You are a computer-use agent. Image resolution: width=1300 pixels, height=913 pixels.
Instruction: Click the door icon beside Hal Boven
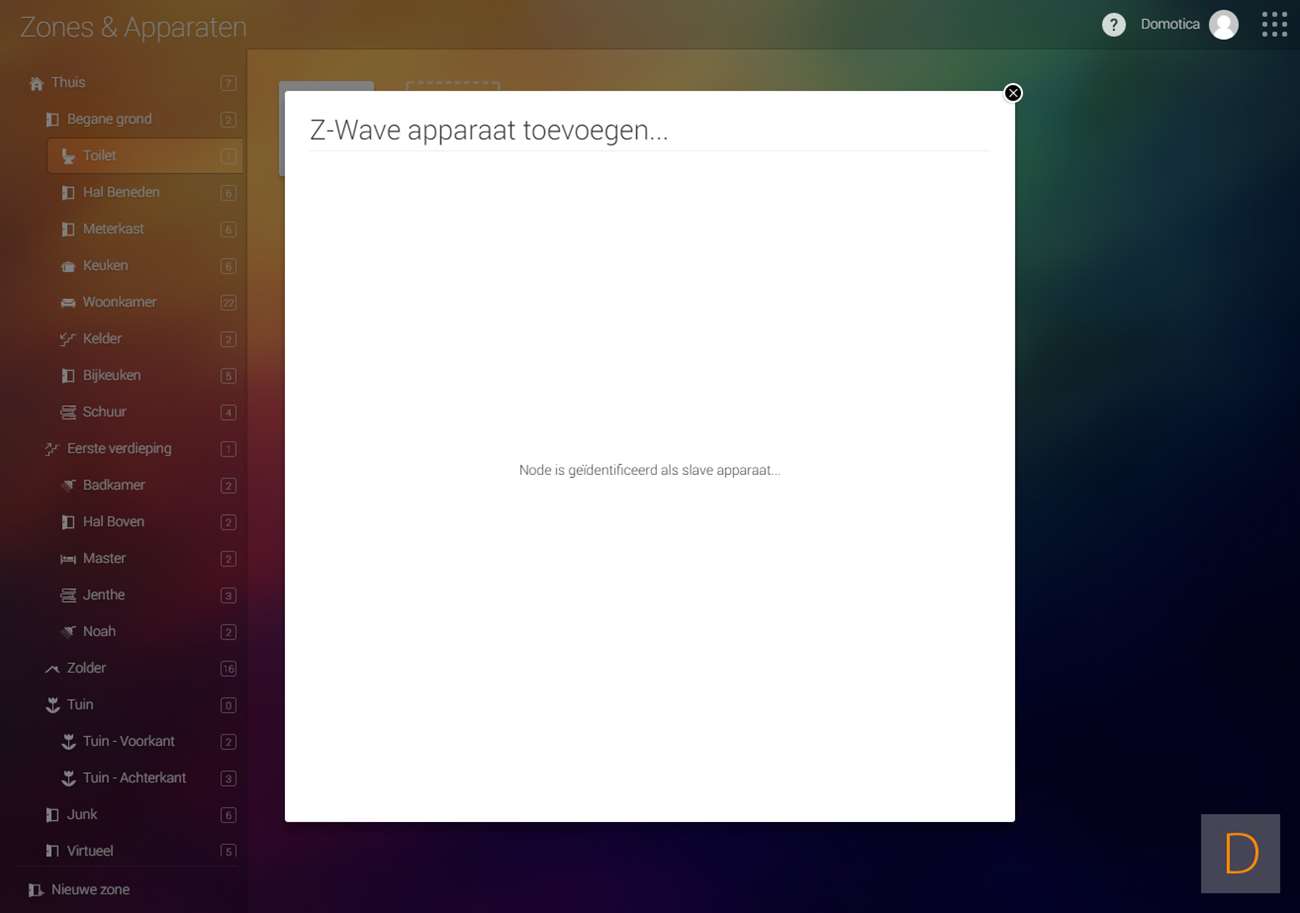[68, 522]
